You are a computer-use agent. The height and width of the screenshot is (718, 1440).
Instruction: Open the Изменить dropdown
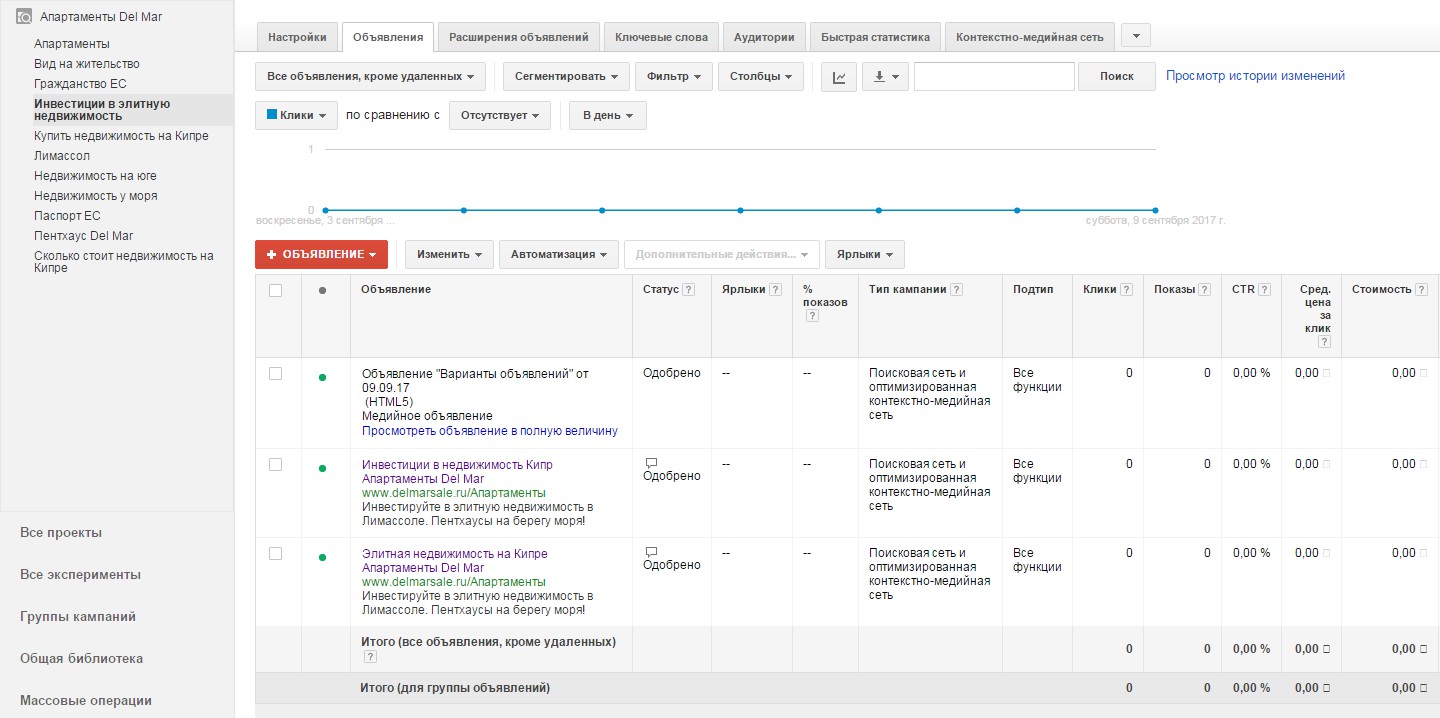[x=449, y=254]
